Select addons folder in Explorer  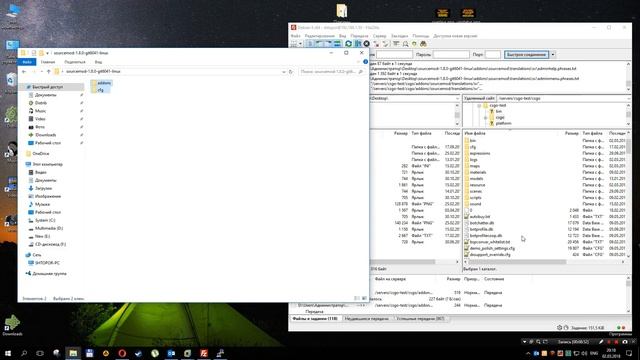pyautogui.click(x=101, y=83)
